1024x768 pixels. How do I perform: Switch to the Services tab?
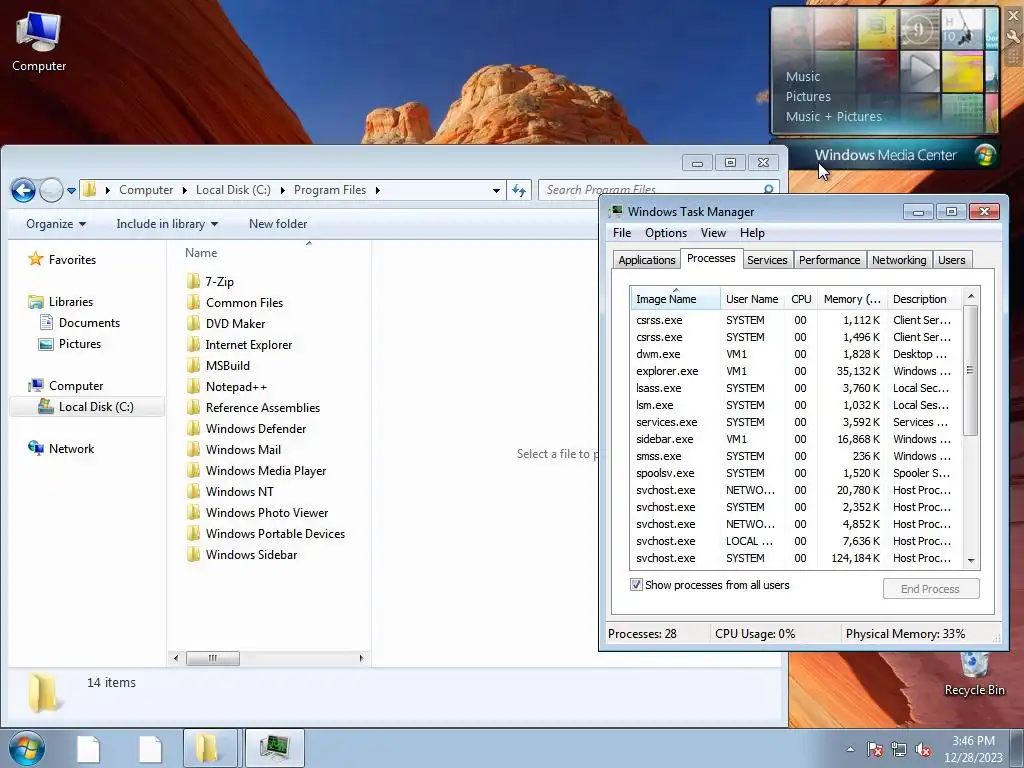coord(767,260)
